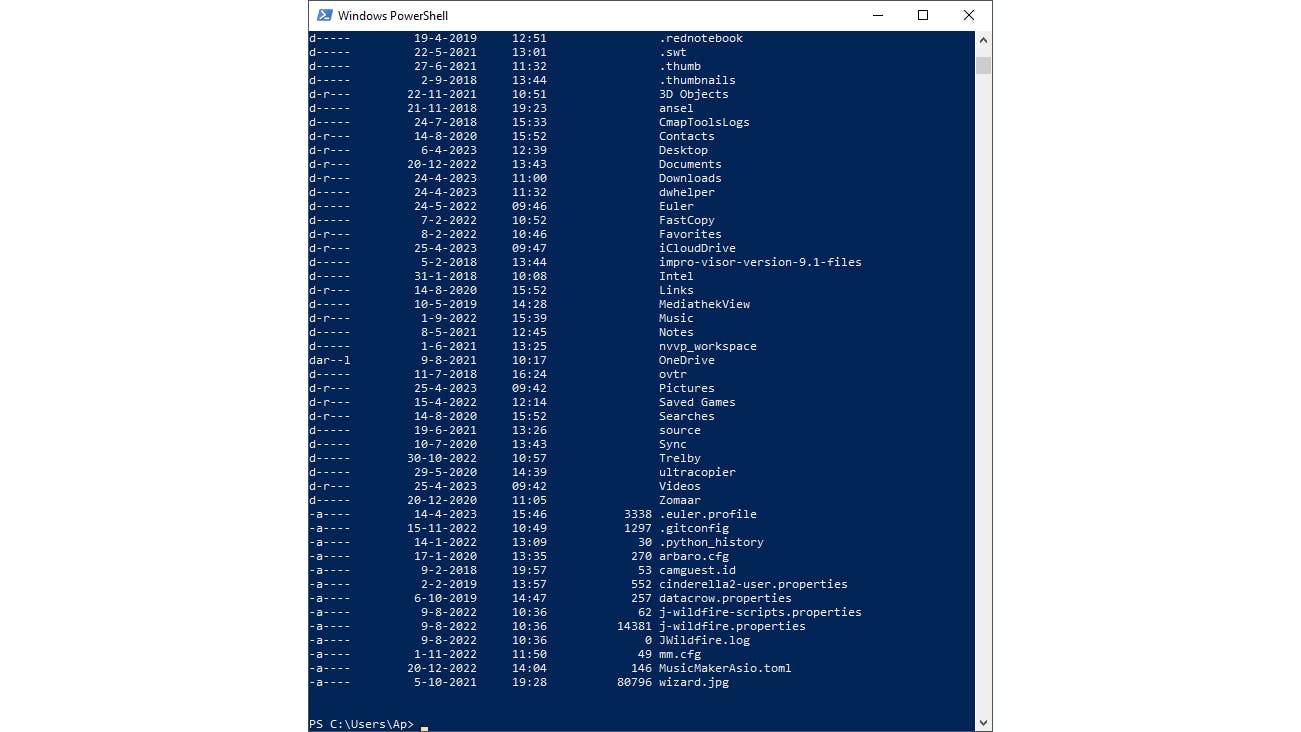
Task: Select the 'dwhelper' directory entry
Action: (687, 192)
